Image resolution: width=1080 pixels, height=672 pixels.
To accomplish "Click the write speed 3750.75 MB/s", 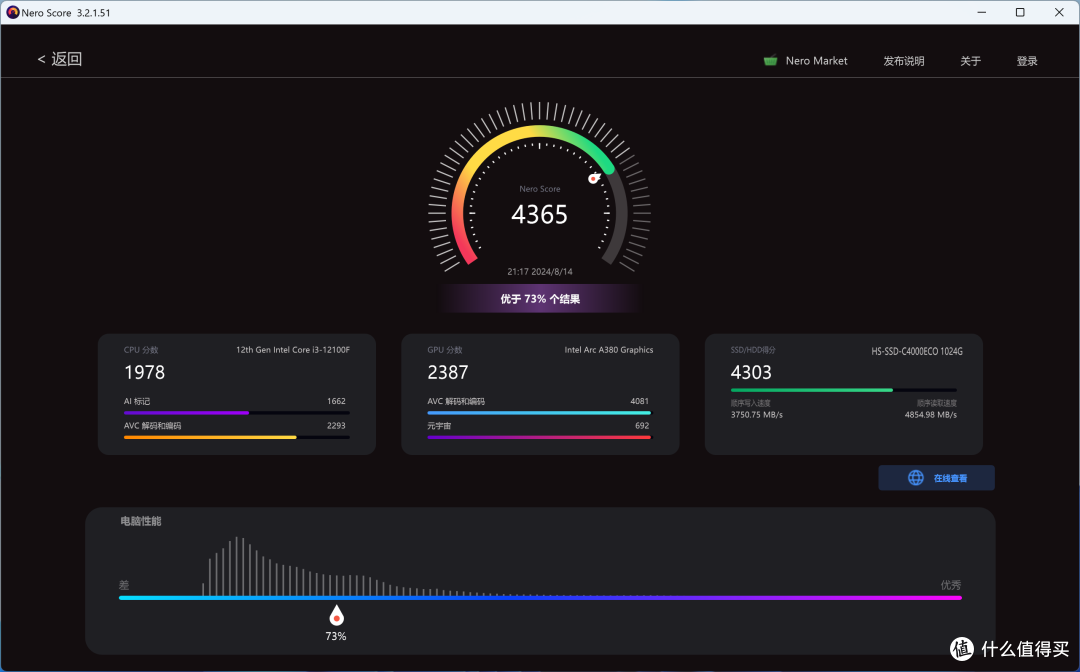I will tap(756, 414).
